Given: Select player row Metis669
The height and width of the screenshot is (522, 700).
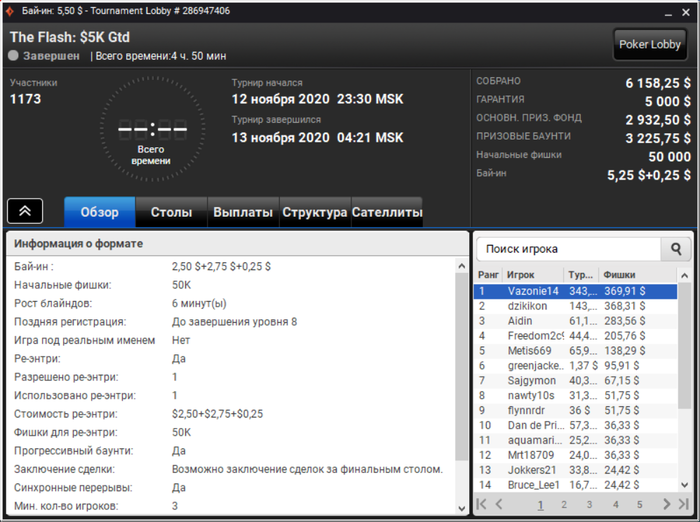Looking at the screenshot, I should click(x=575, y=351).
